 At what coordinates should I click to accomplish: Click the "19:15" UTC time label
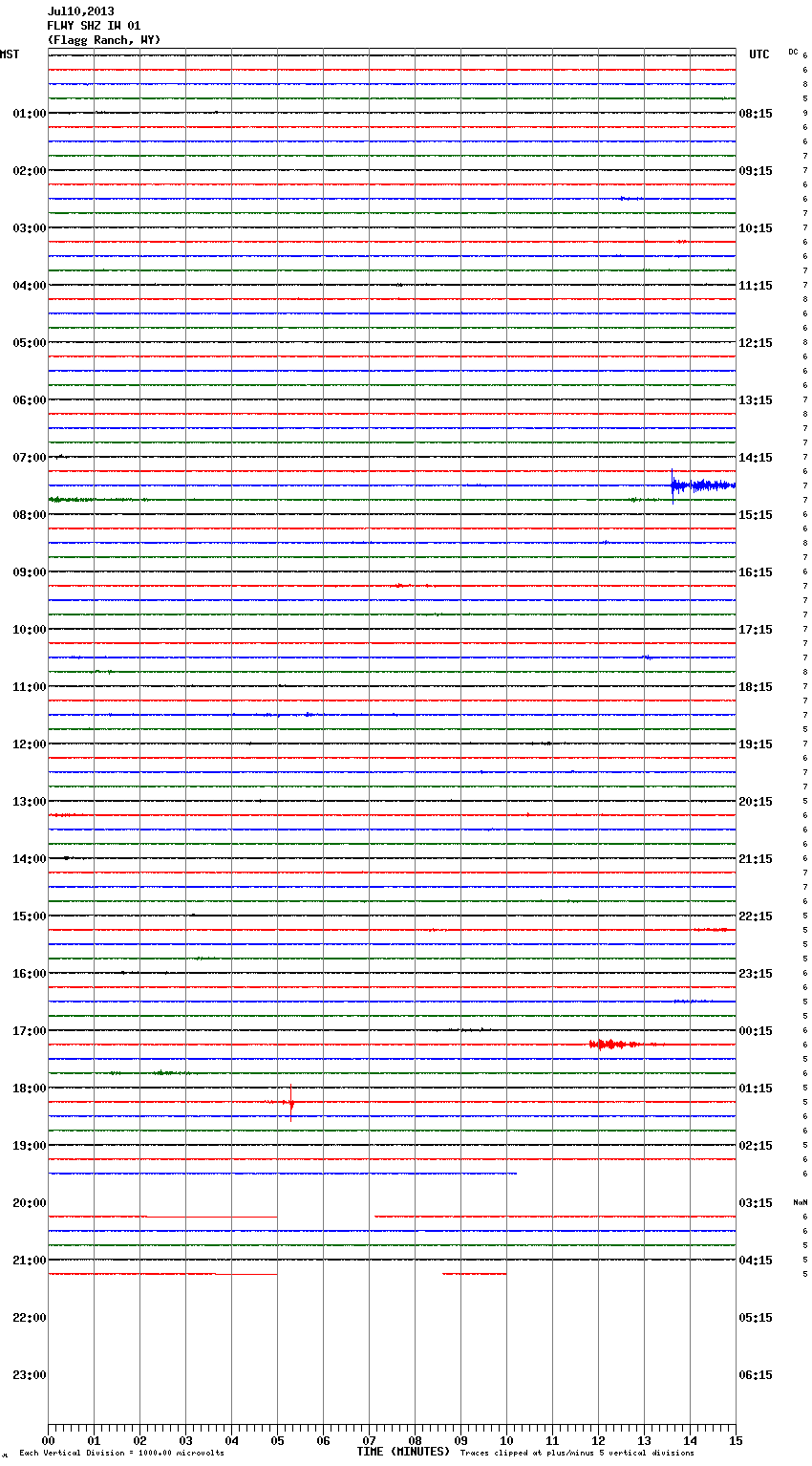756,744
